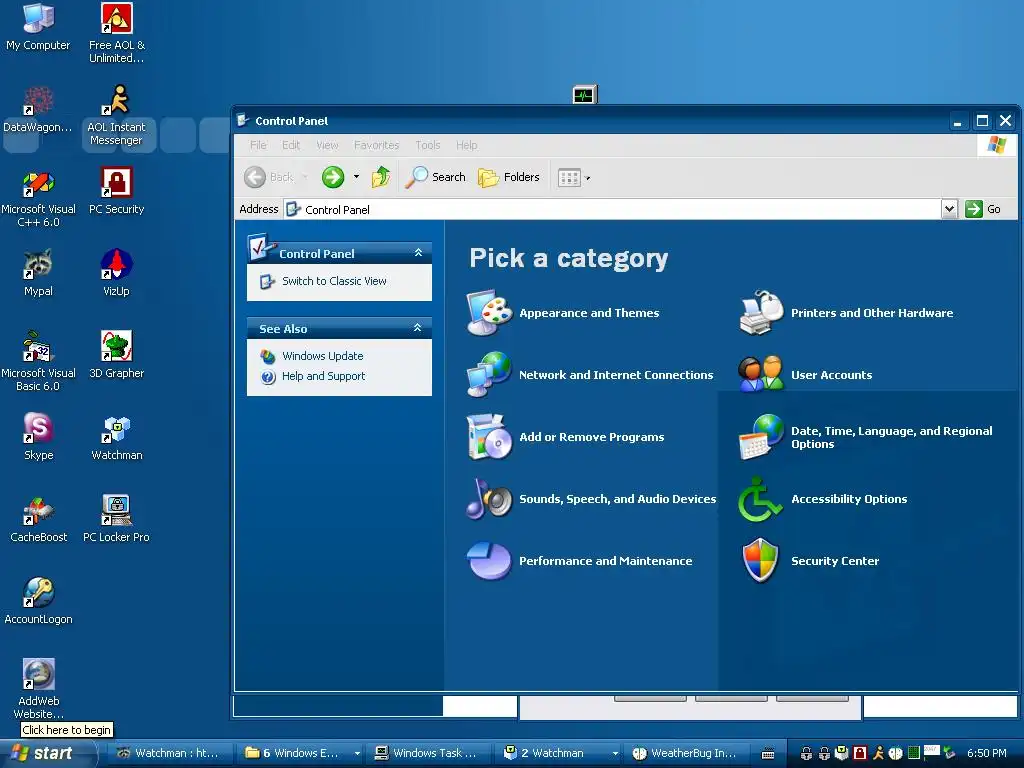The height and width of the screenshot is (768, 1024).
Task: Select the Watchman desktop icon
Action: (x=116, y=437)
